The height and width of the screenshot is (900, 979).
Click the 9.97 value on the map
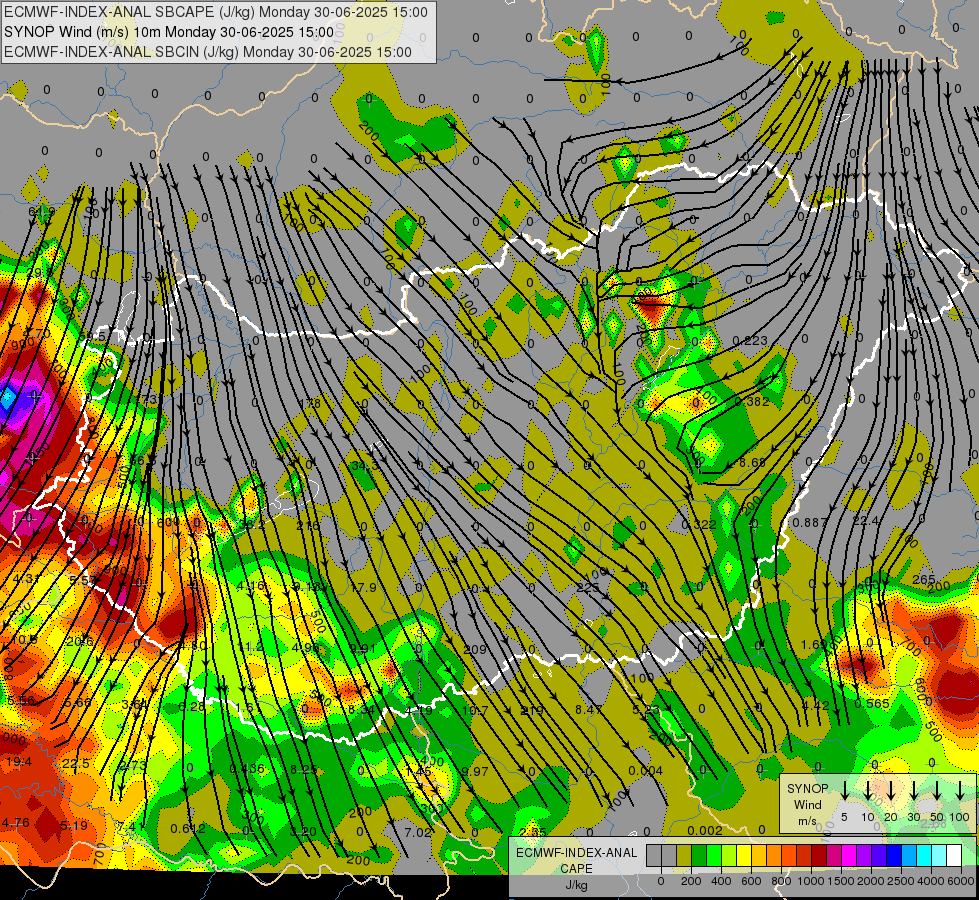coord(475,771)
